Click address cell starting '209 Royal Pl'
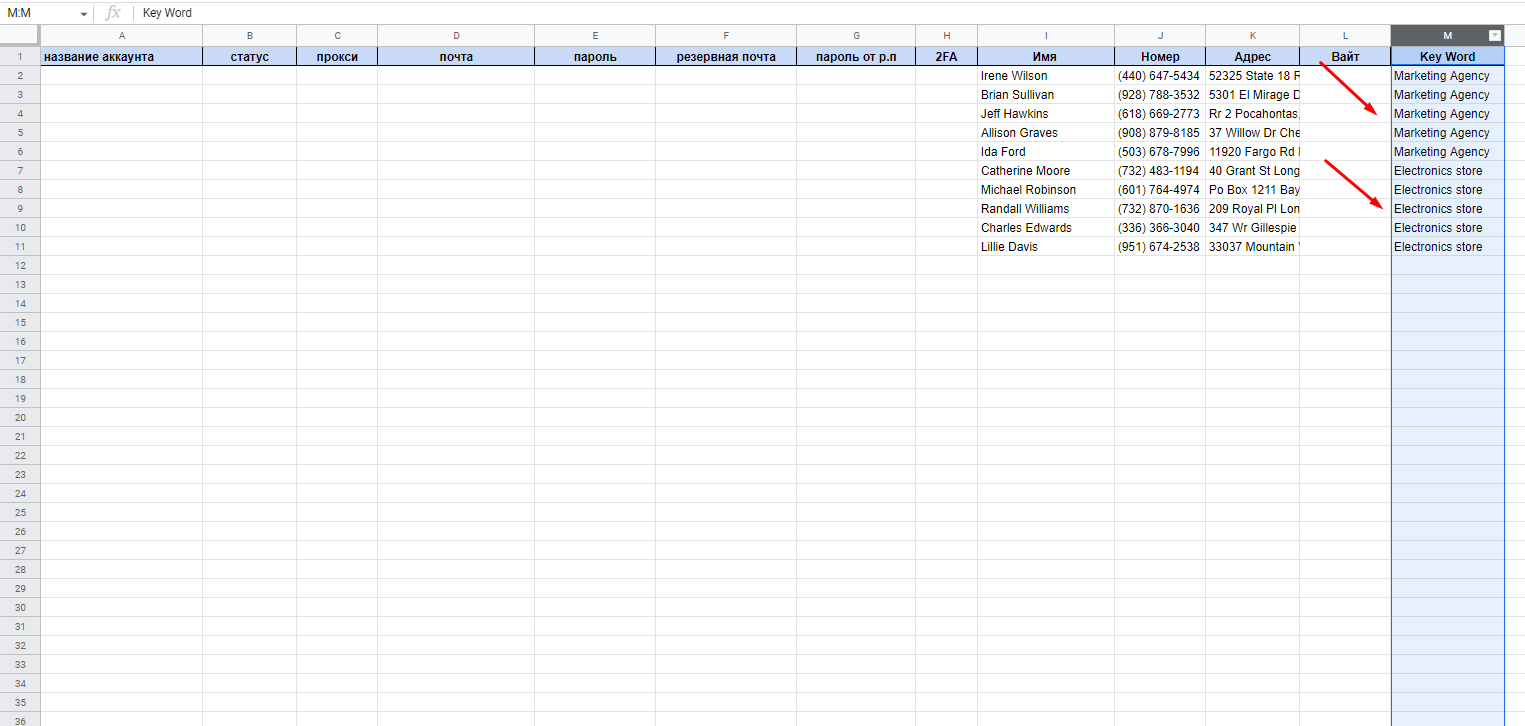The image size is (1525, 726). click(1253, 209)
